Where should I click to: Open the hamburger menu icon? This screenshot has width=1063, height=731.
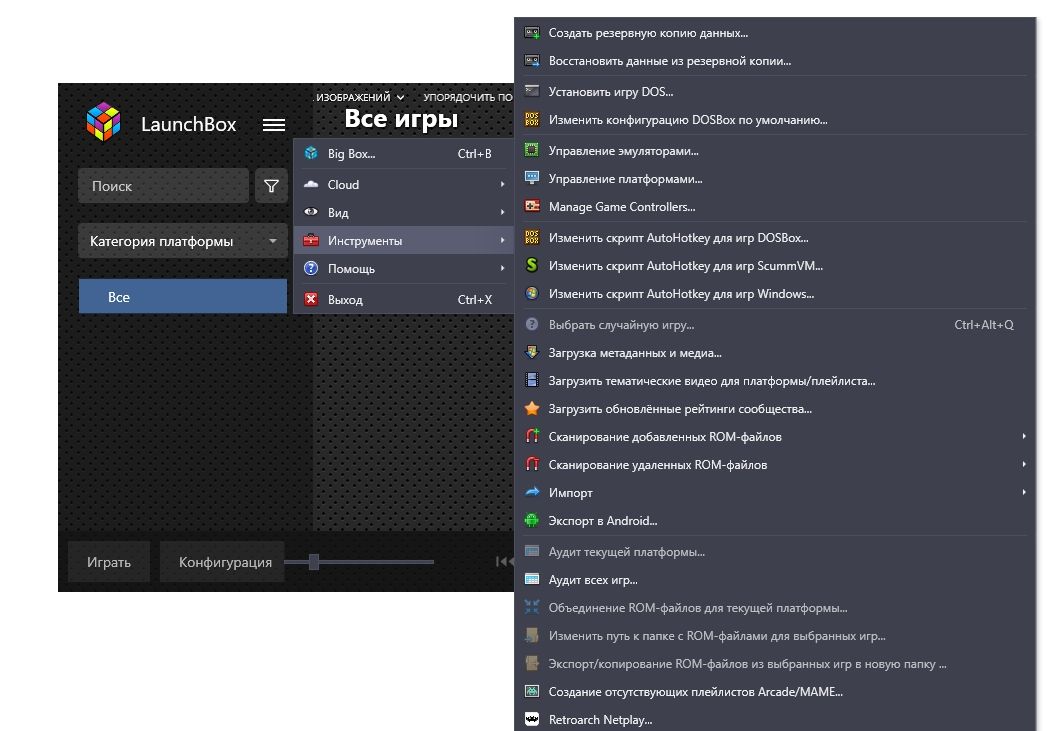(x=274, y=125)
